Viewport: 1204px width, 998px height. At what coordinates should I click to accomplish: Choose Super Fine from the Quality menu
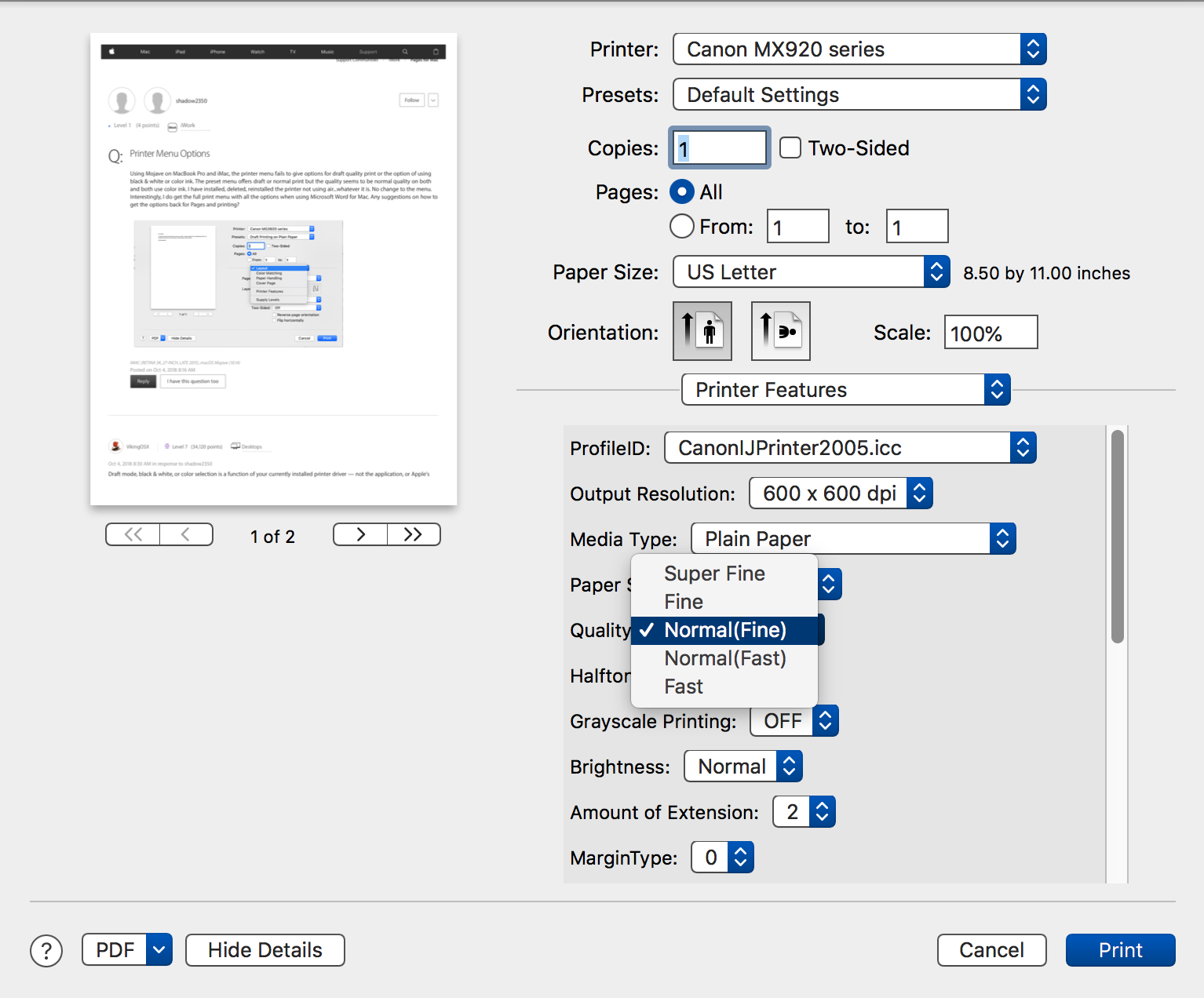(714, 574)
